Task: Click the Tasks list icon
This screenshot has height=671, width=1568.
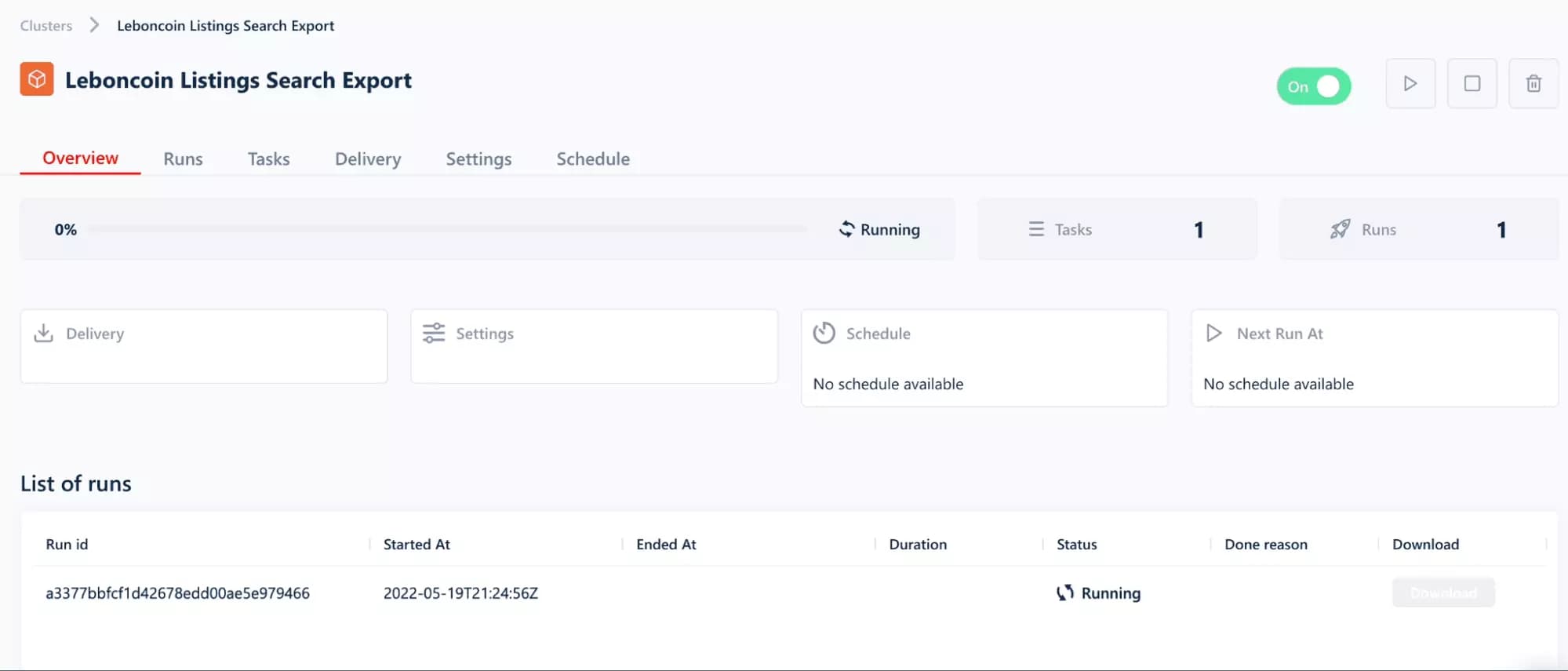Action: point(1036,229)
